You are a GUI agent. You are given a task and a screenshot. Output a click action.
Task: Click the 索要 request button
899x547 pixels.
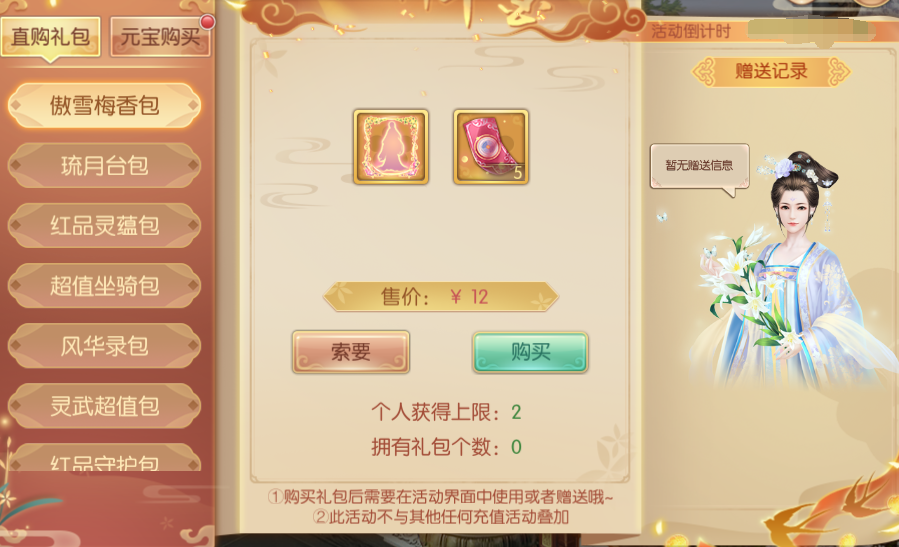(x=351, y=351)
